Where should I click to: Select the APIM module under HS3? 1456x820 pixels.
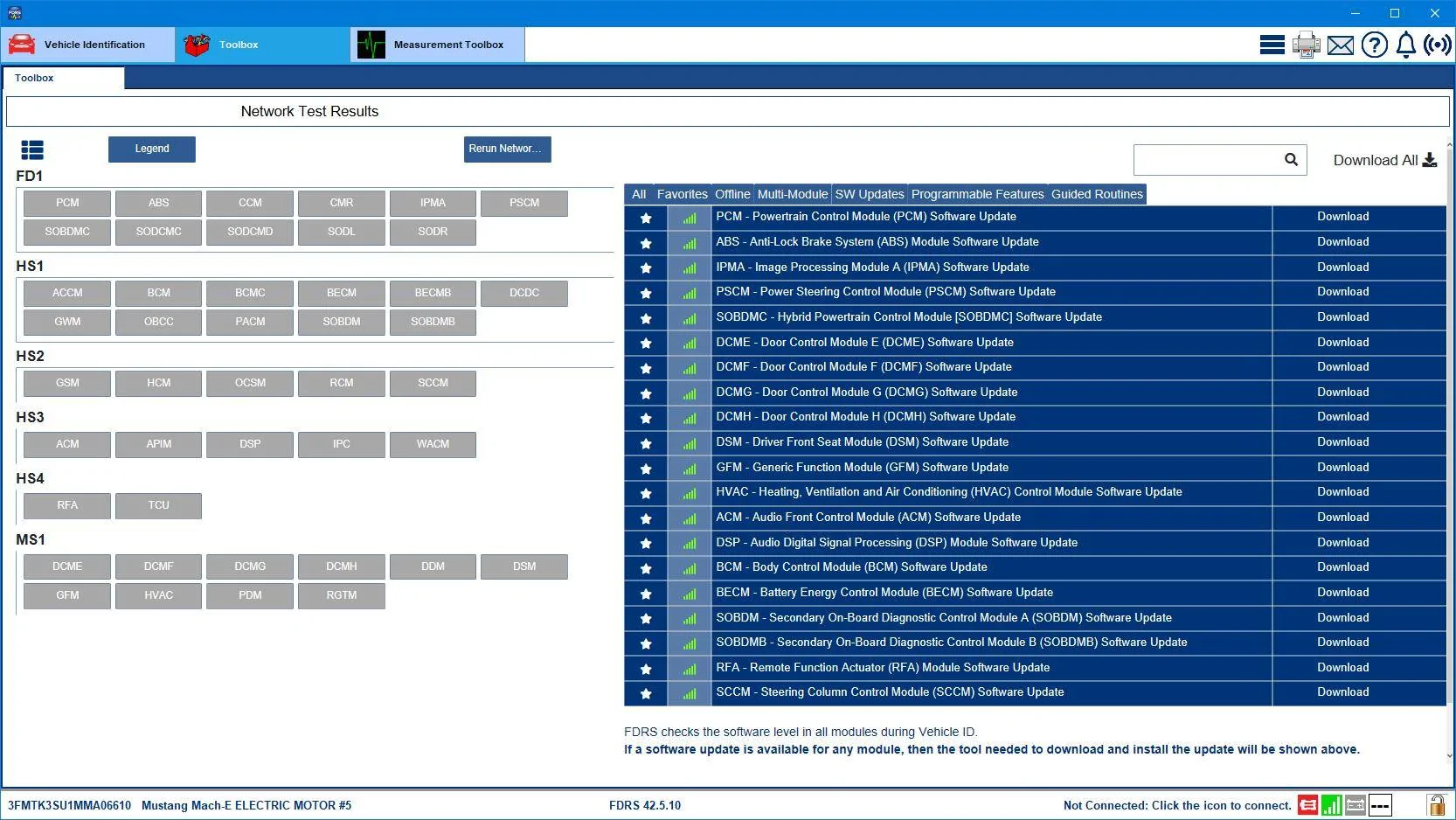(x=158, y=444)
